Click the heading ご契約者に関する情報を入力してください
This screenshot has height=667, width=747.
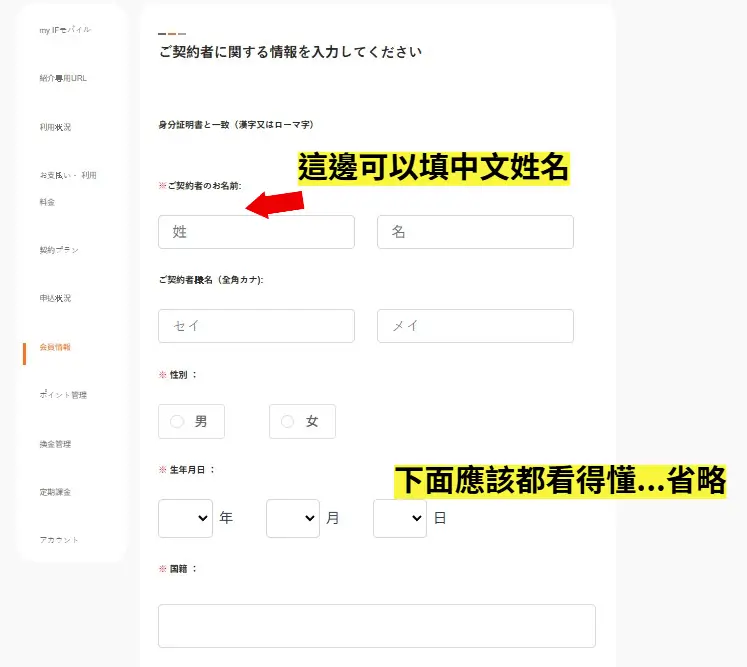coord(291,51)
